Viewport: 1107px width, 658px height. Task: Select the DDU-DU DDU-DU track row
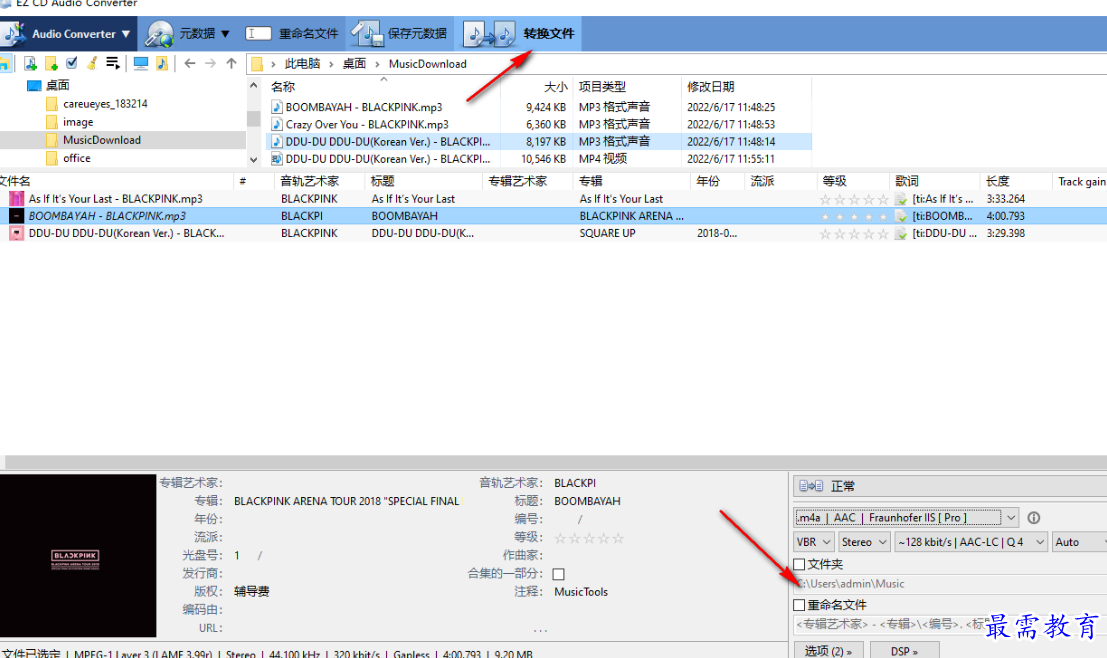click(554, 233)
